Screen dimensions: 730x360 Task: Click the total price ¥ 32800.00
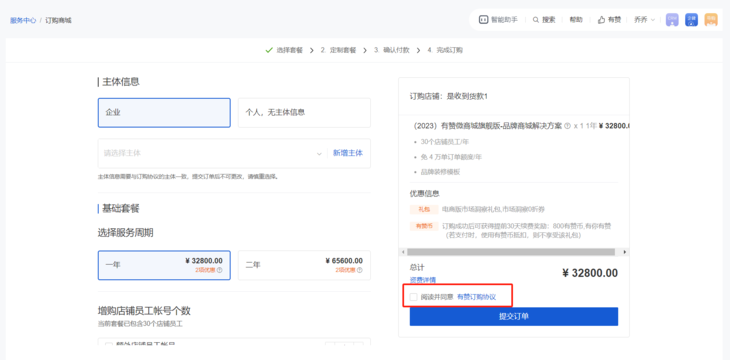tap(590, 273)
